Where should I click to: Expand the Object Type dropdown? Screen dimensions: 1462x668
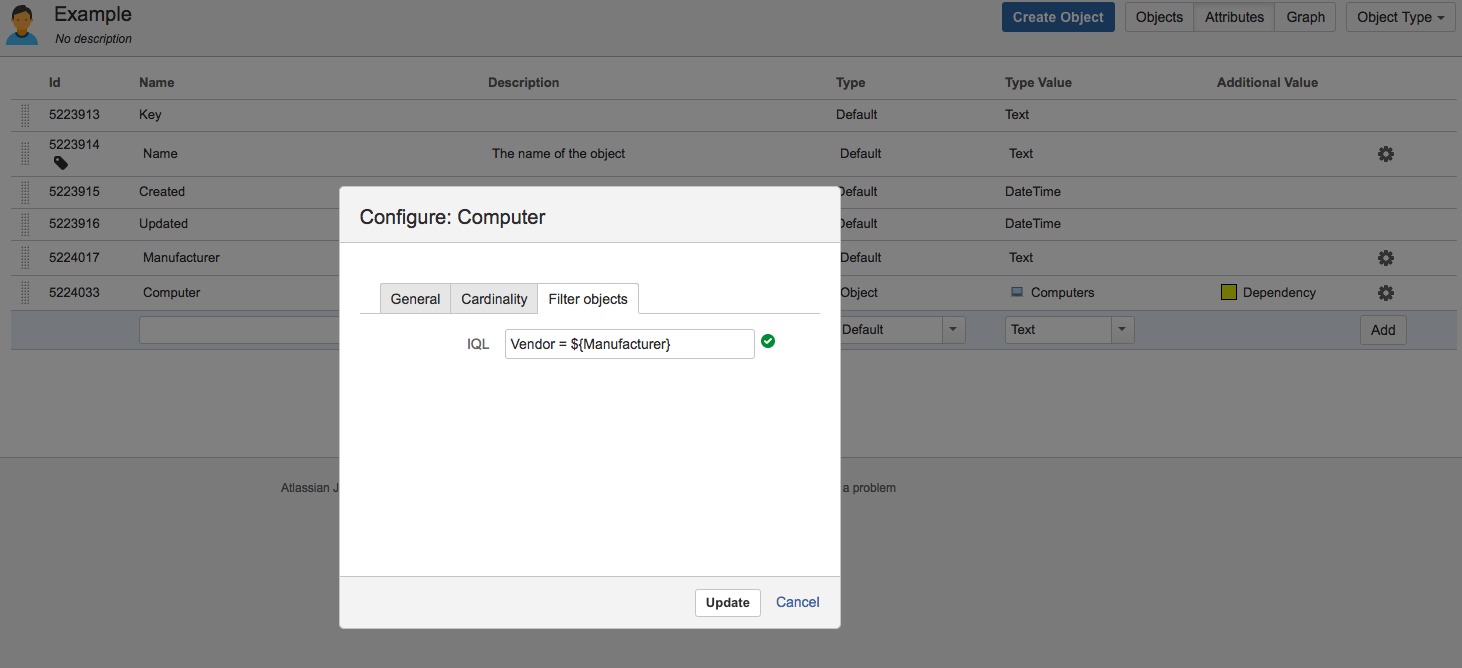tap(1400, 17)
